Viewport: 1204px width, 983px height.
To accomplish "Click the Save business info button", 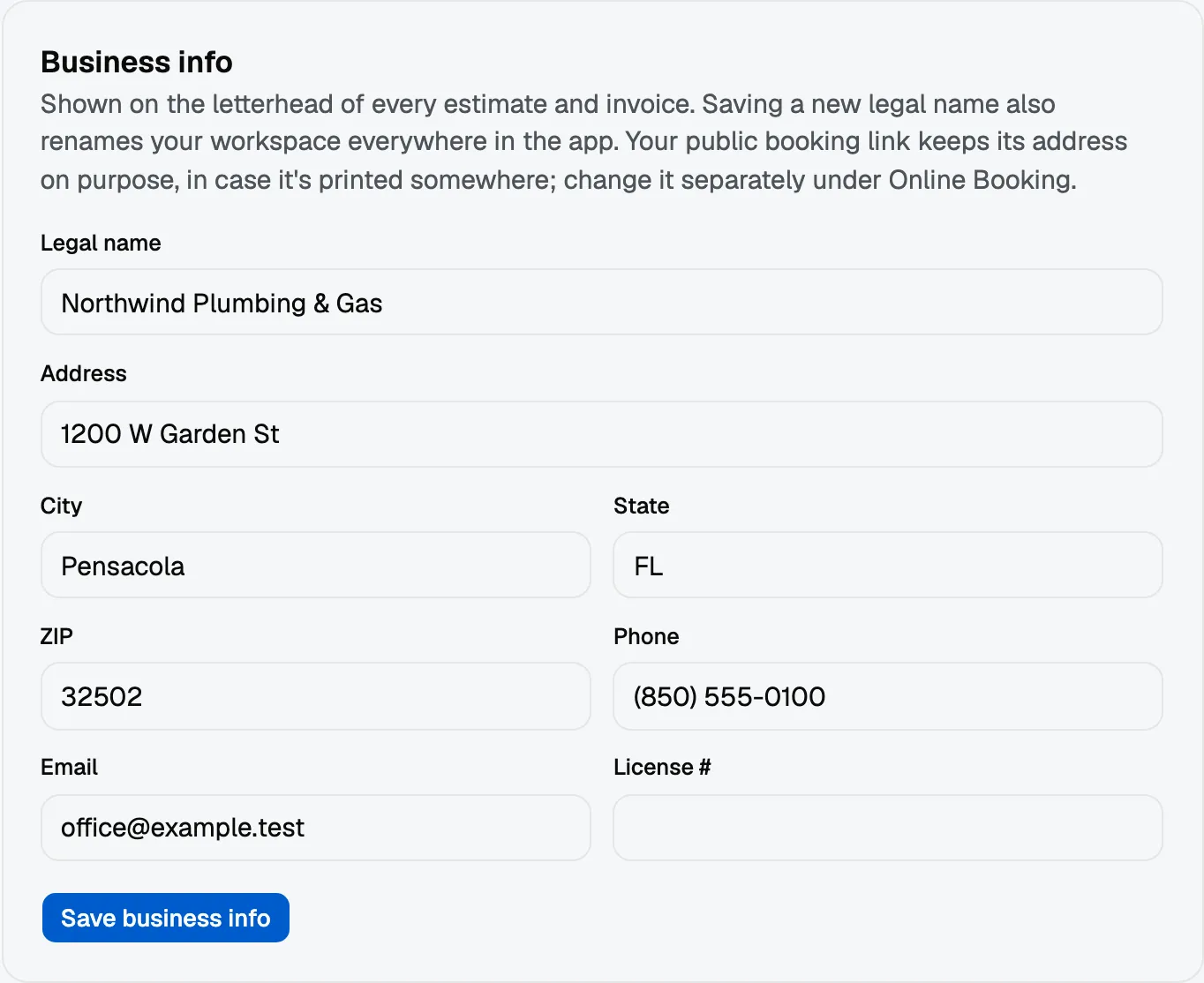I will [x=166, y=918].
